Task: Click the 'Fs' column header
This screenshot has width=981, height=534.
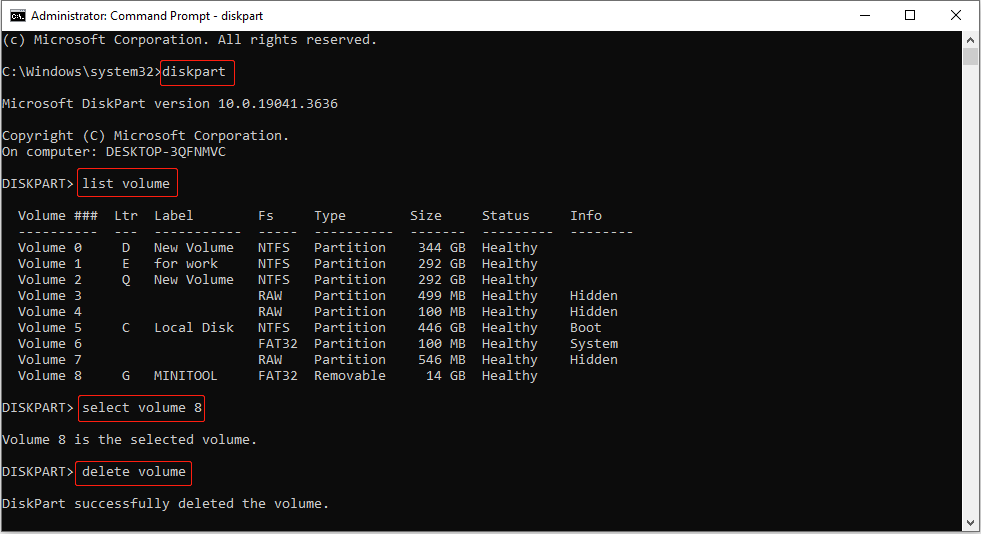Action: [x=266, y=216]
